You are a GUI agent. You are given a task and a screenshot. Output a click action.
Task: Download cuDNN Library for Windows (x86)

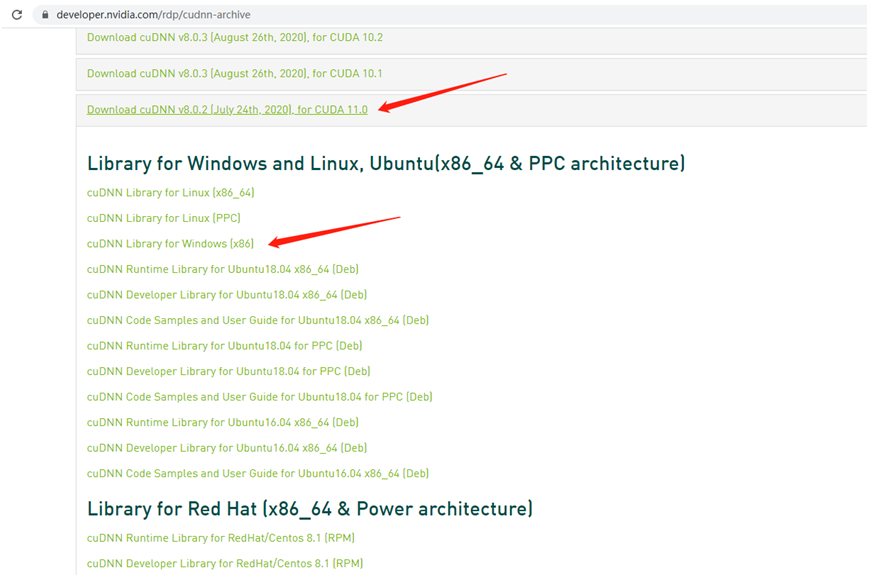[170, 244]
